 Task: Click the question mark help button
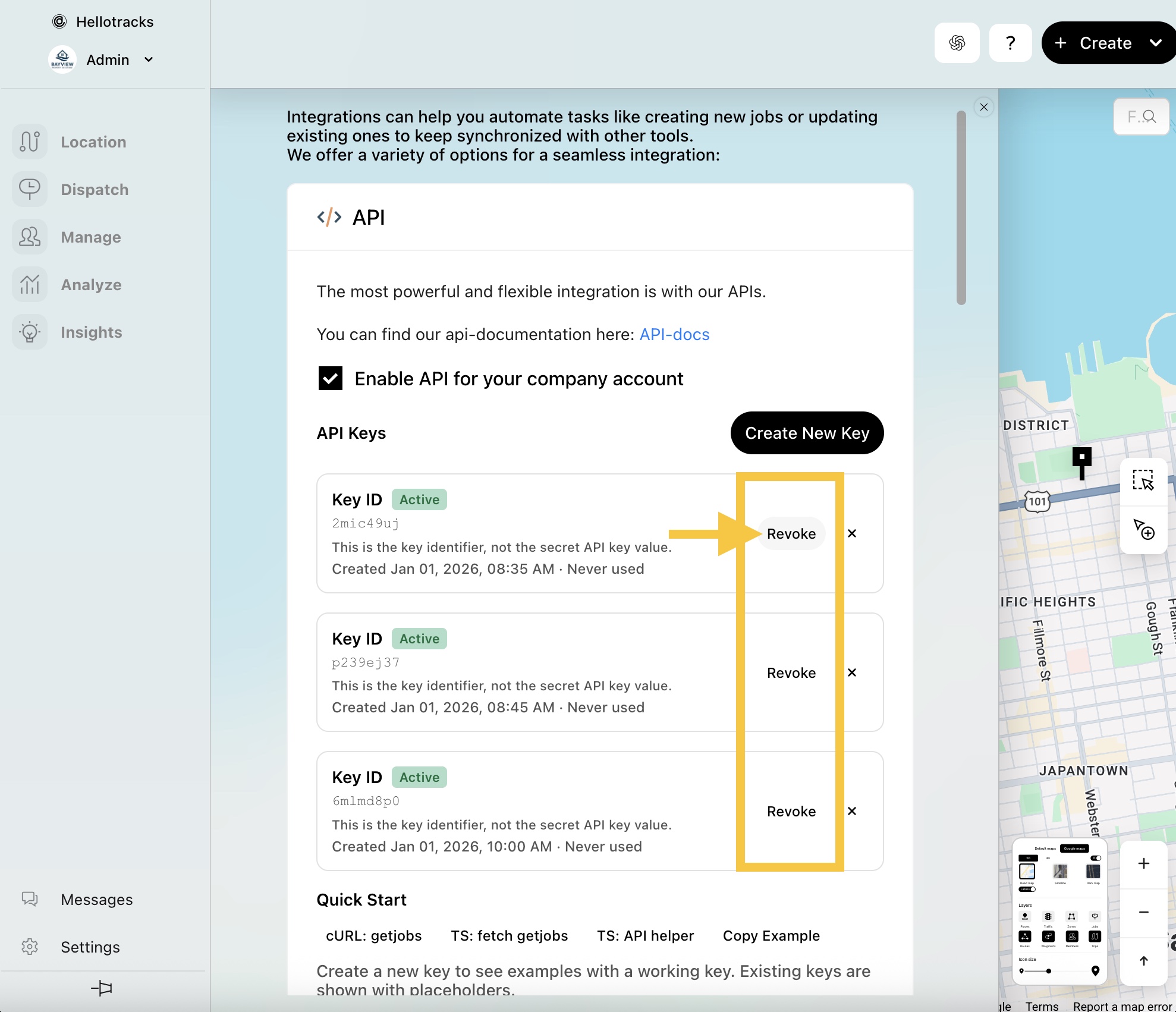1010,43
